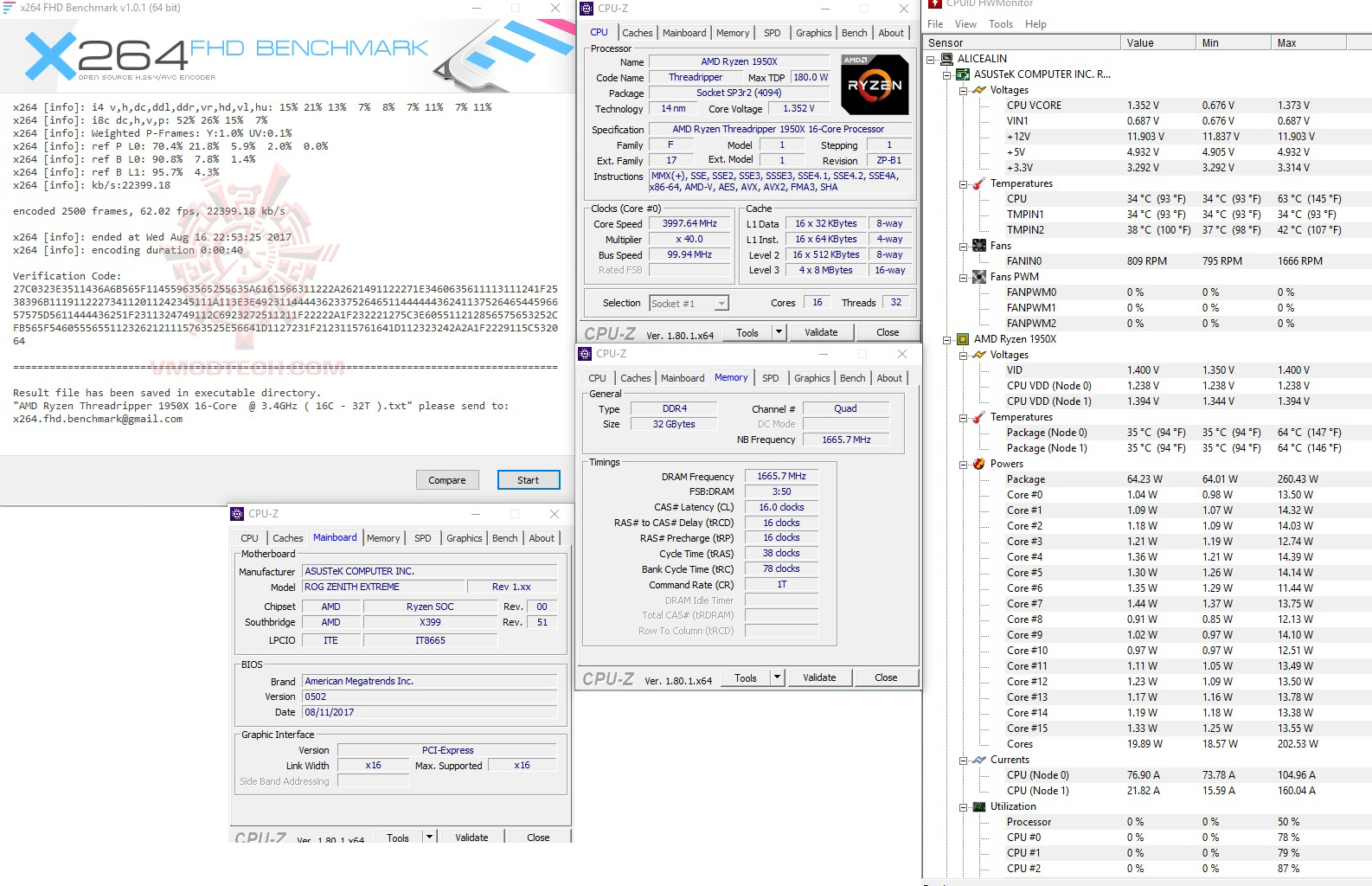
Task: Click the Value column header in HWMonitor
Action: [x=1157, y=42]
